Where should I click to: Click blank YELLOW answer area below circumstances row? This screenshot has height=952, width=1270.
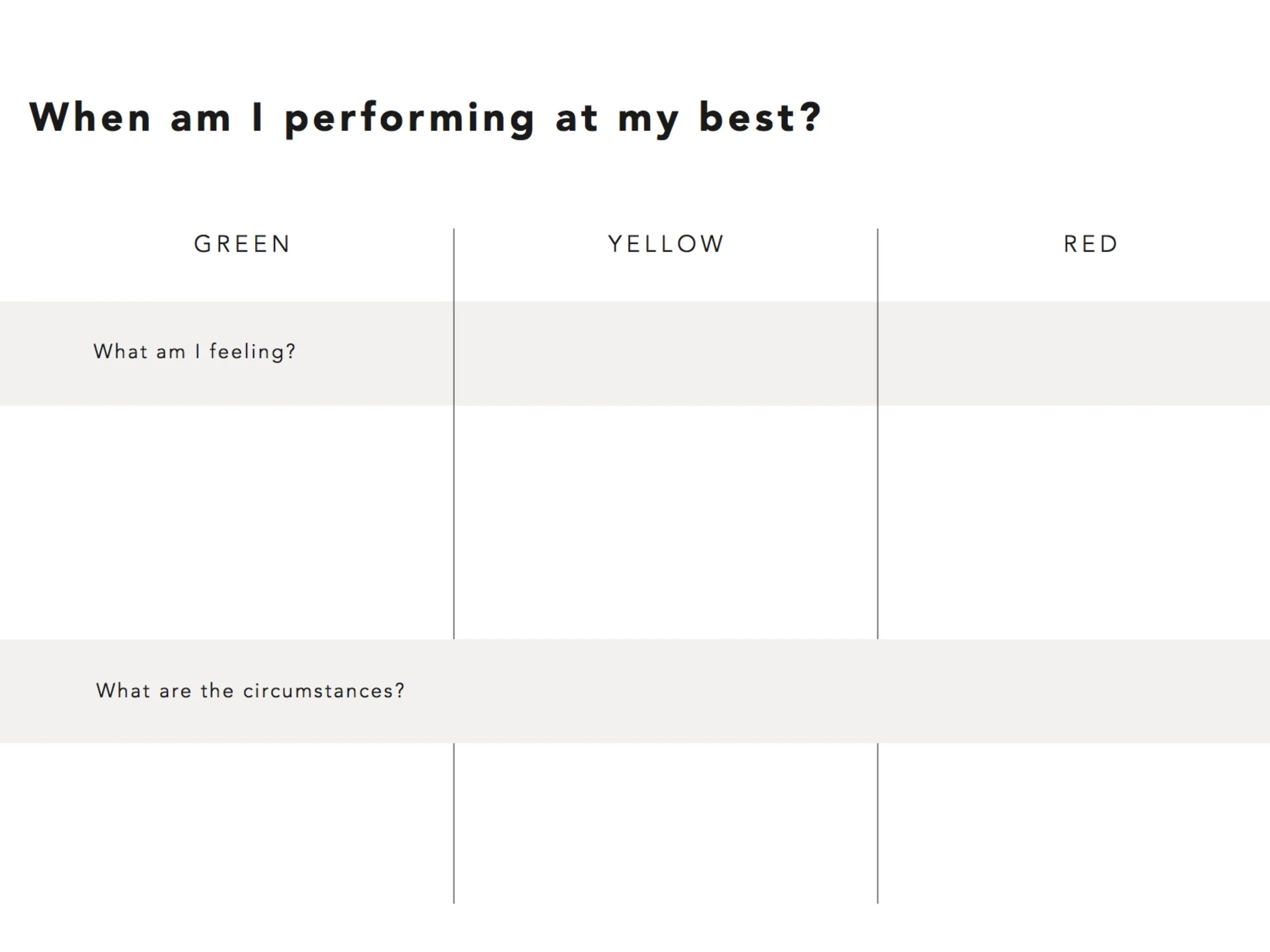click(665, 824)
